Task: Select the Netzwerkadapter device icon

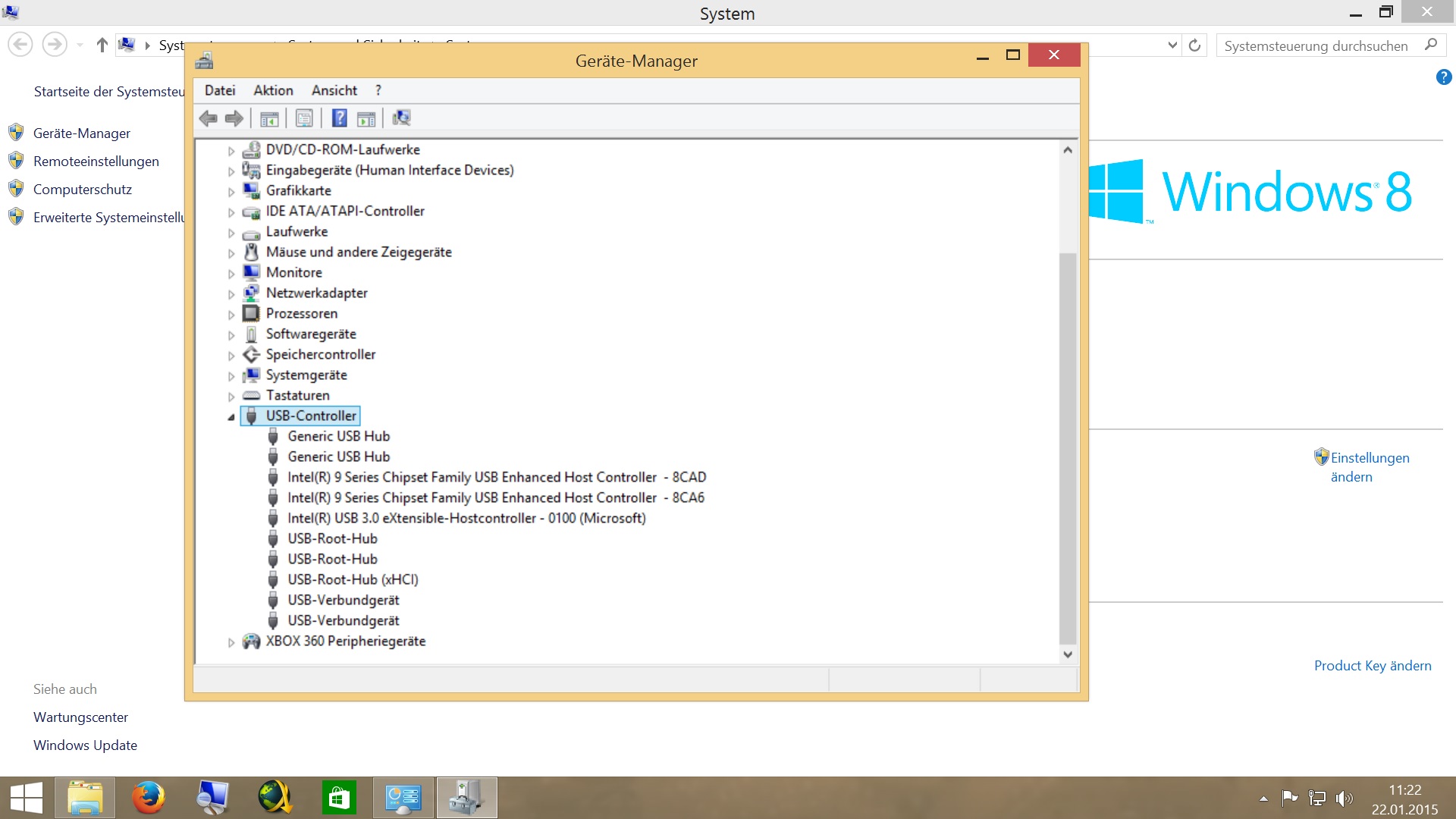Action: click(251, 293)
